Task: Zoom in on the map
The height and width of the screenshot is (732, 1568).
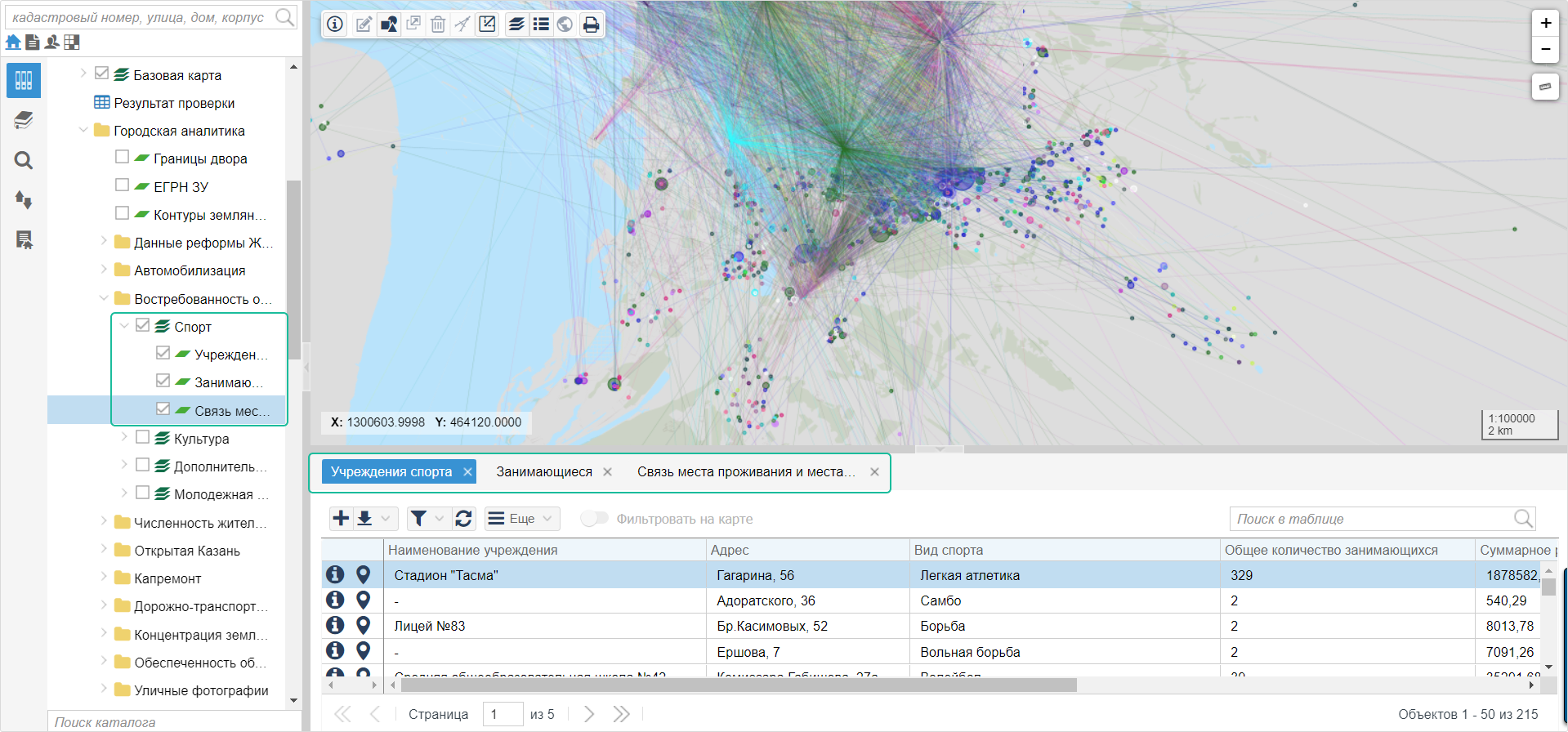Action: pos(1545,23)
